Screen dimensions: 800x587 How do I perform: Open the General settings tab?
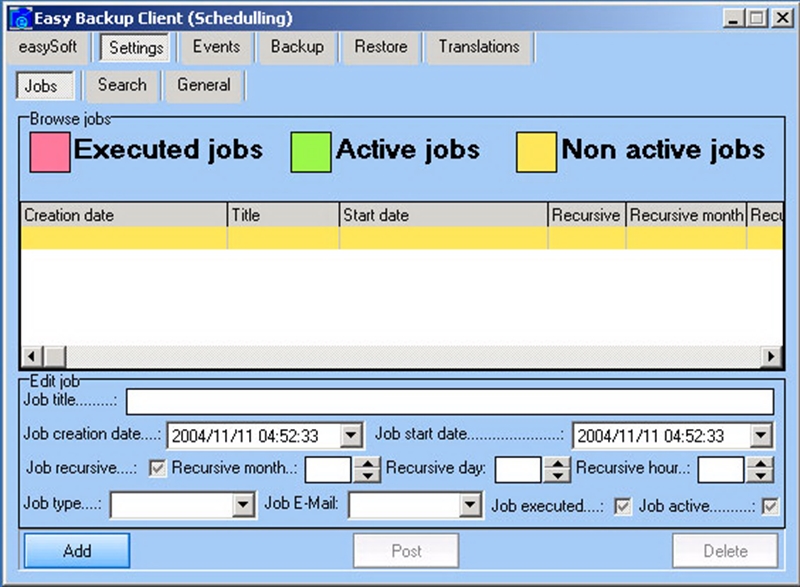203,86
